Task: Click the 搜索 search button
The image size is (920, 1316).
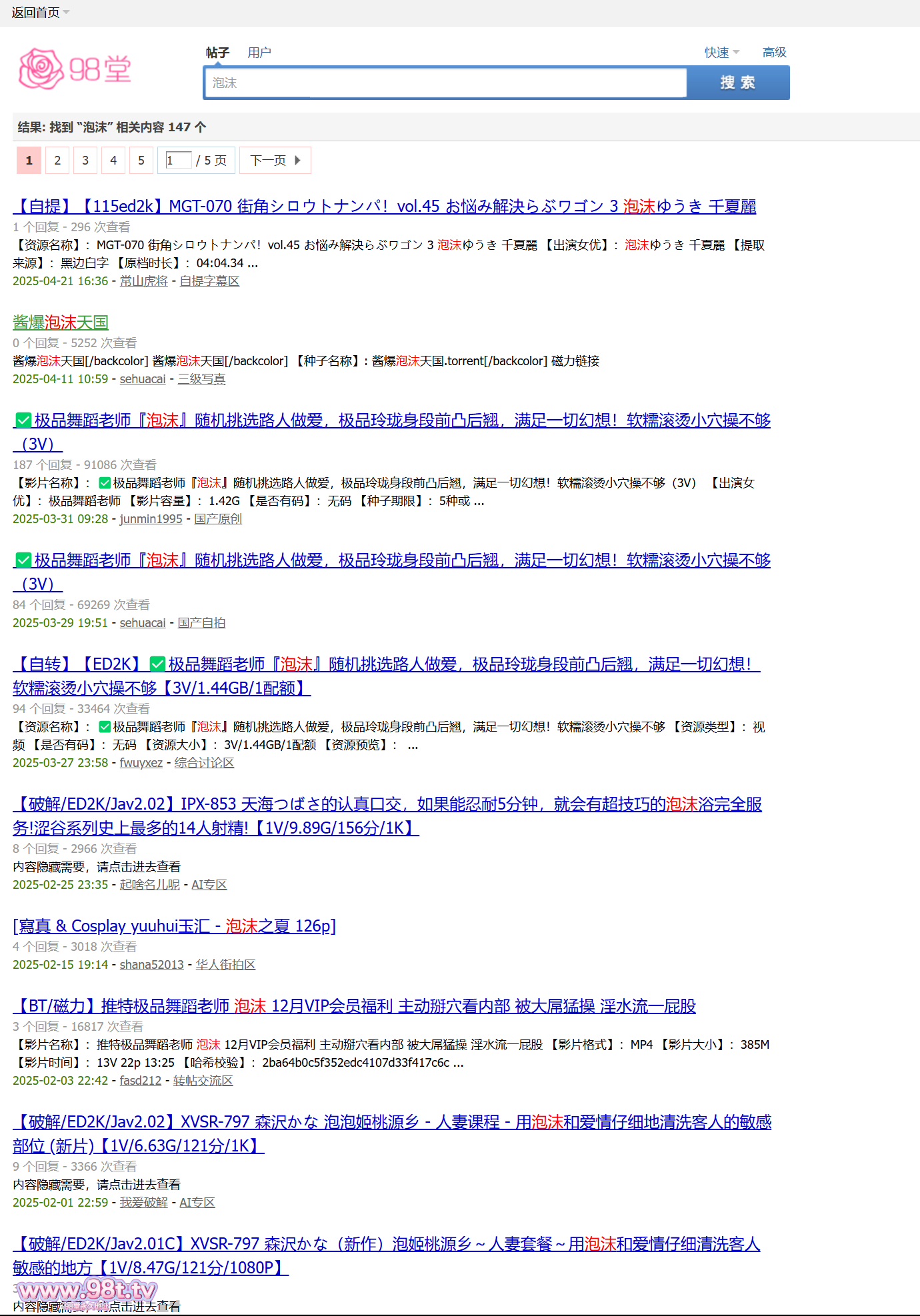Action: (737, 83)
